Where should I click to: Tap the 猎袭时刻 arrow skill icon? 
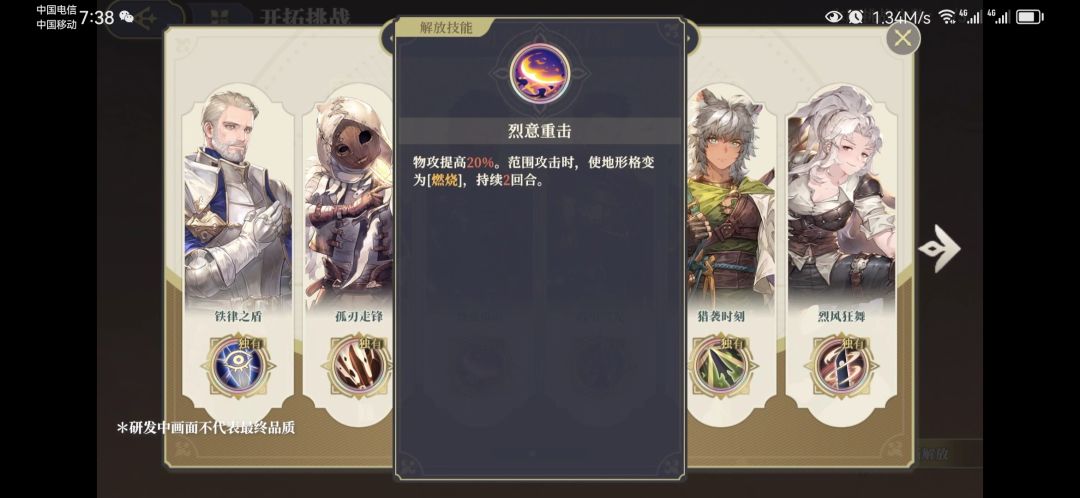pyautogui.click(x=720, y=365)
